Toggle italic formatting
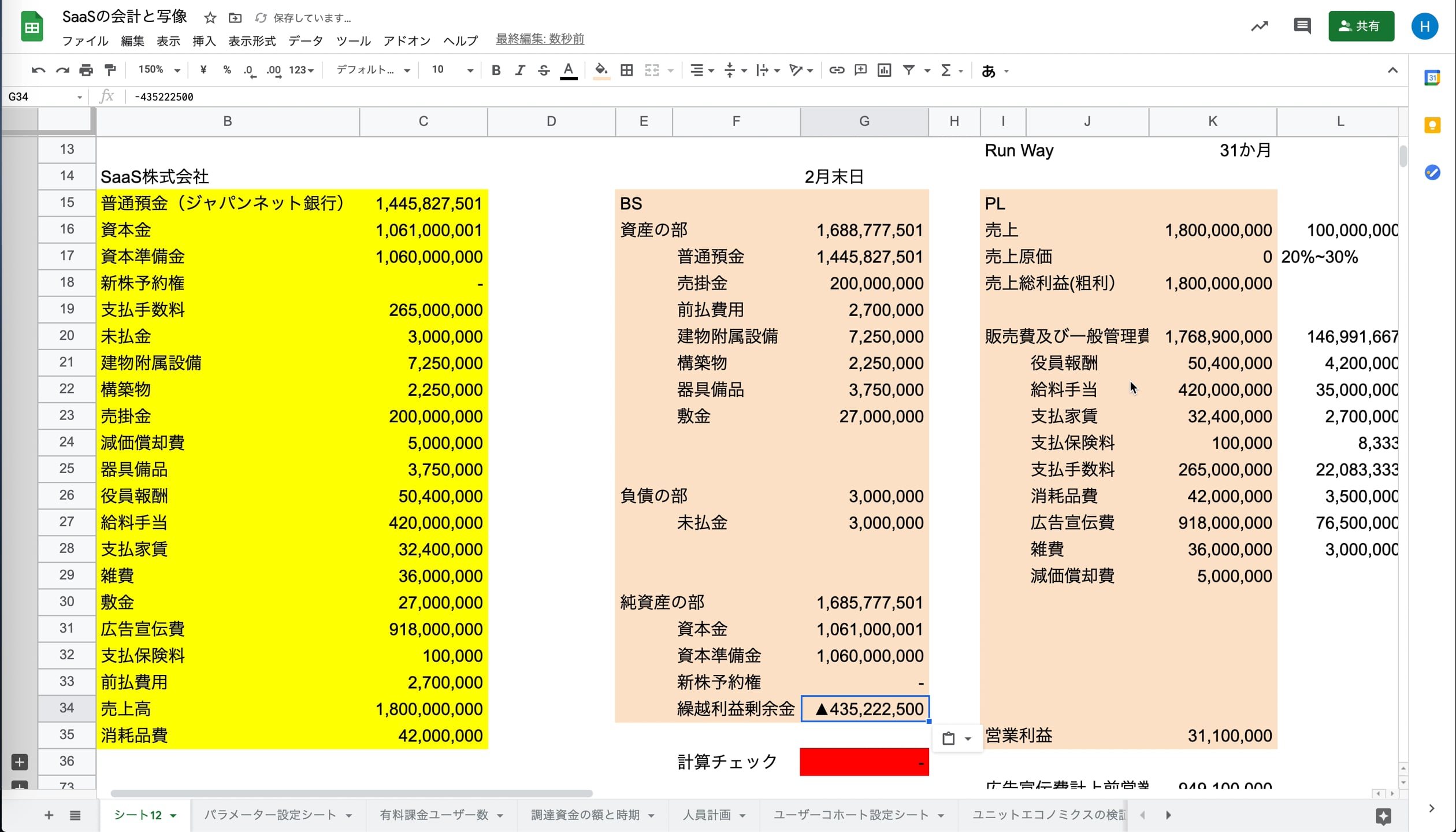 [520, 70]
